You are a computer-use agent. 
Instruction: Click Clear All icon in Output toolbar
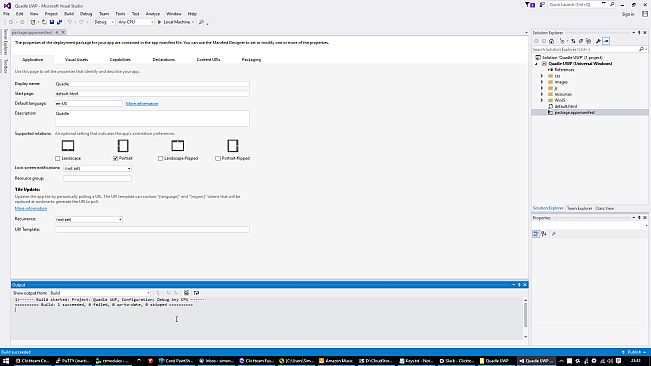point(186,293)
